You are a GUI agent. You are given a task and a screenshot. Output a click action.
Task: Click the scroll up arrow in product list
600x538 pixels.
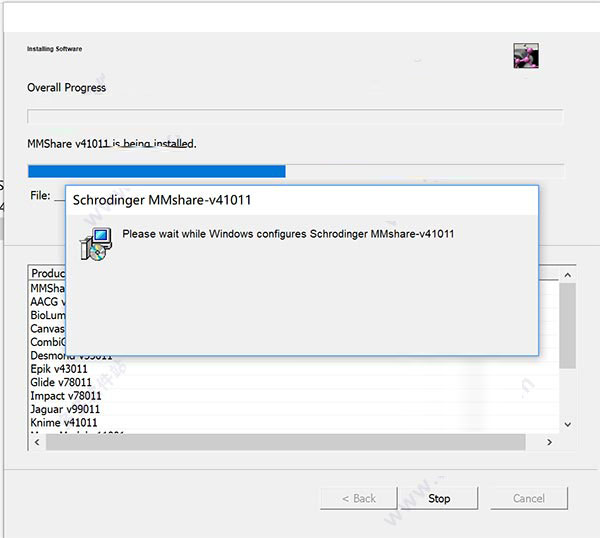click(x=567, y=275)
